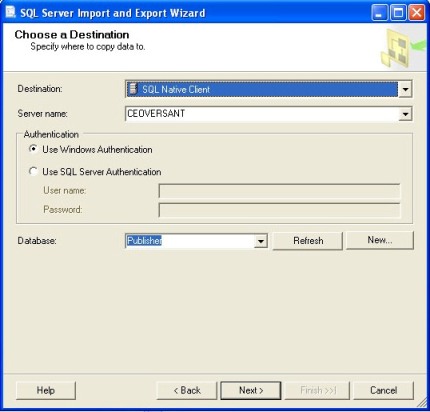
Task: Cancel the import export wizard
Action: pos(383,390)
